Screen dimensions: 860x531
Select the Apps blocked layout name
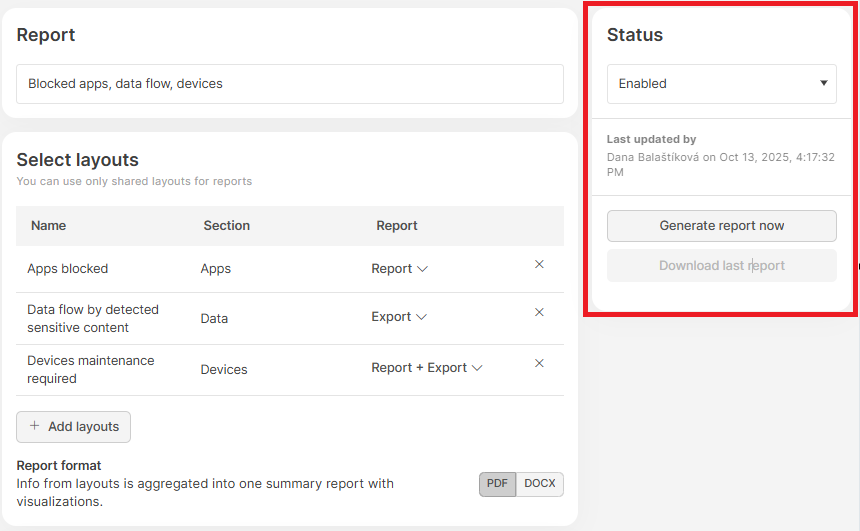(67, 269)
